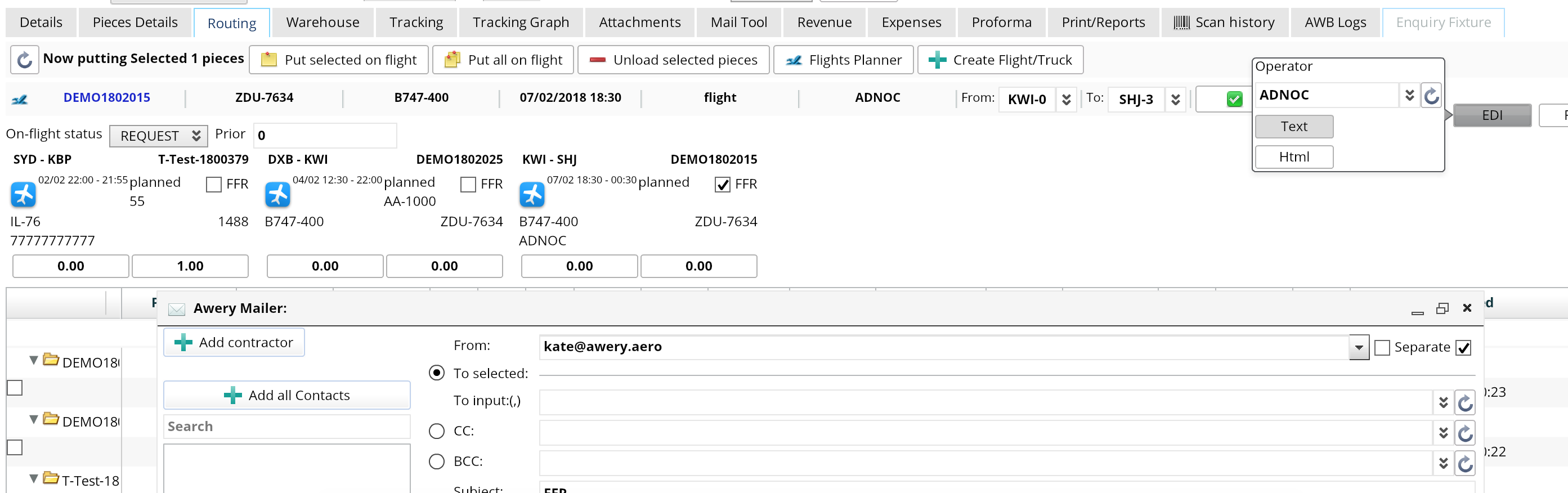This screenshot has height=493, width=1568.
Task: Expand the From KWI-0 dropdown
Action: [1066, 99]
